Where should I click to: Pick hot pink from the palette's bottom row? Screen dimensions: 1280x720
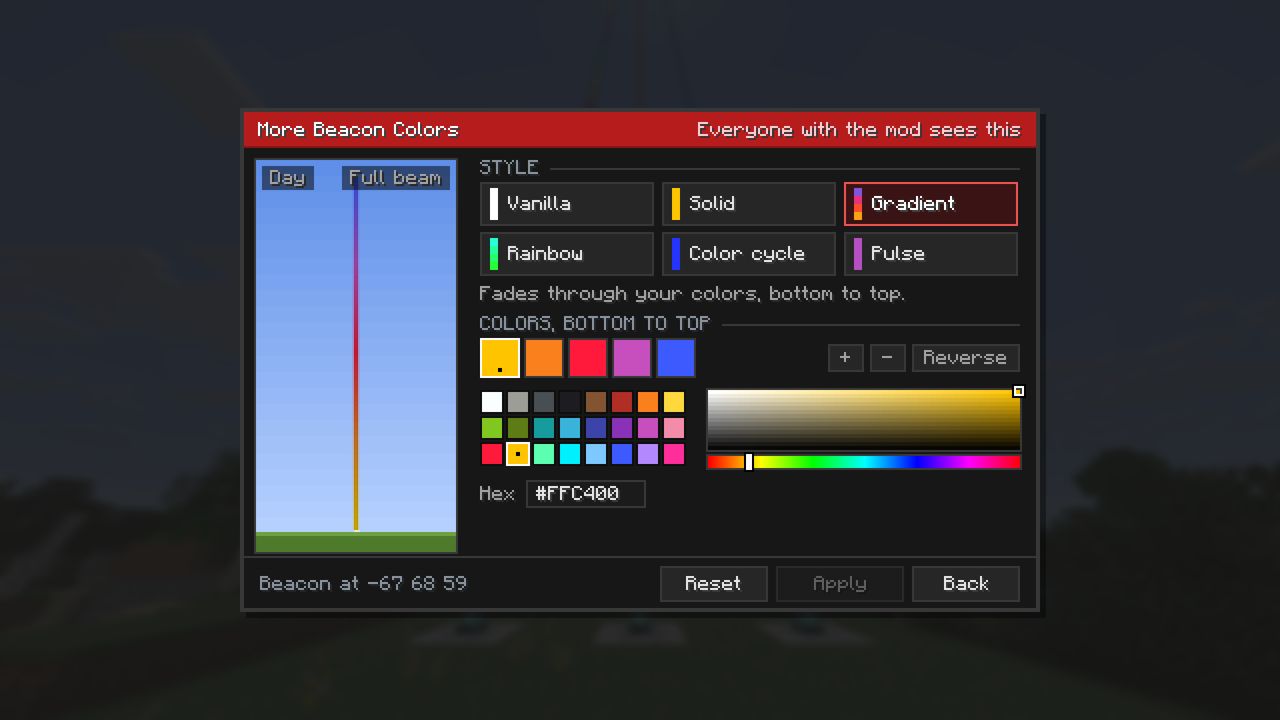(674, 454)
